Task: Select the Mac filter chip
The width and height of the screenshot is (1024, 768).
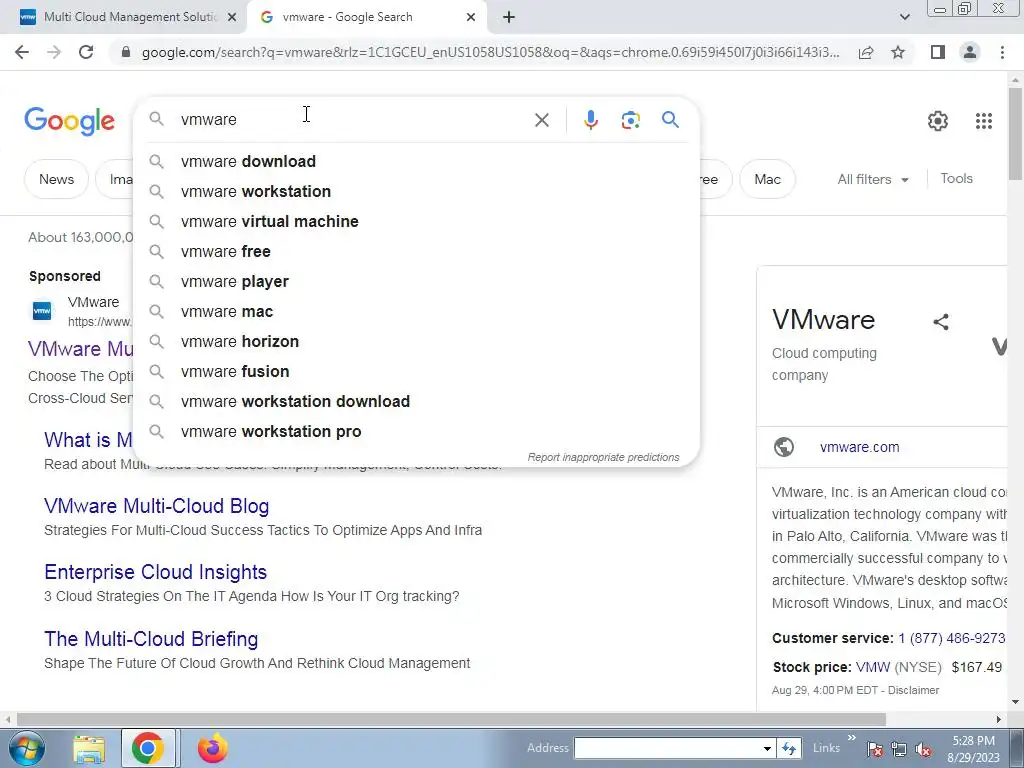Action: [767, 179]
